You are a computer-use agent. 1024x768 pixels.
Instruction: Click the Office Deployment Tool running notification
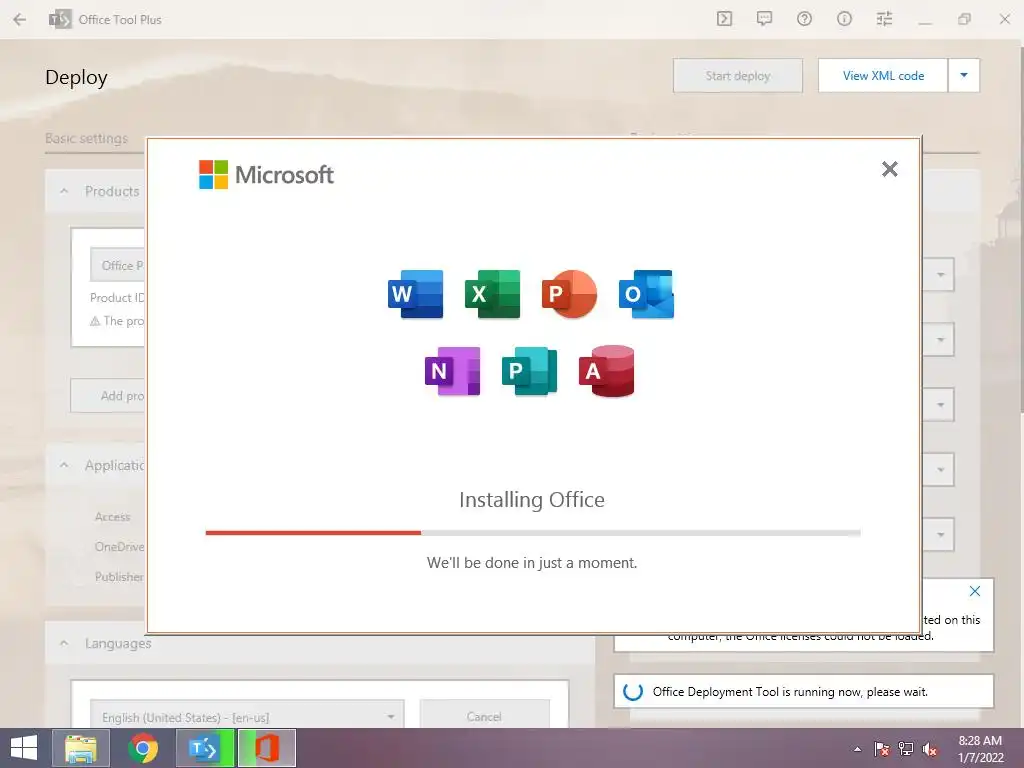[x=804, y=692]
